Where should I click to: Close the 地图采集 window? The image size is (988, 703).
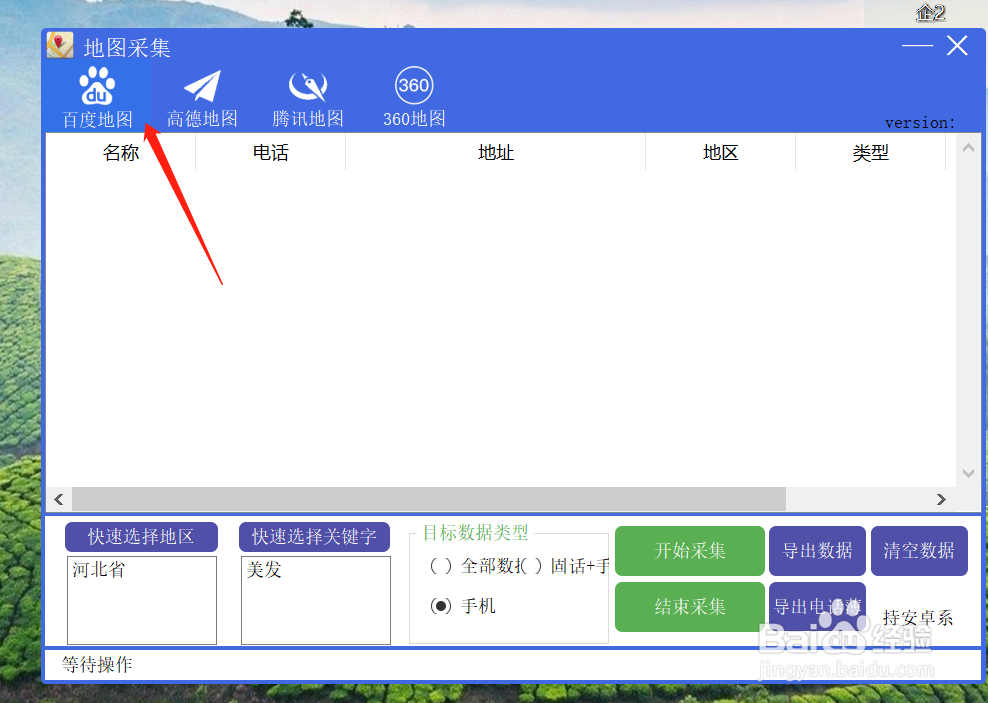(x=957, y=45)
